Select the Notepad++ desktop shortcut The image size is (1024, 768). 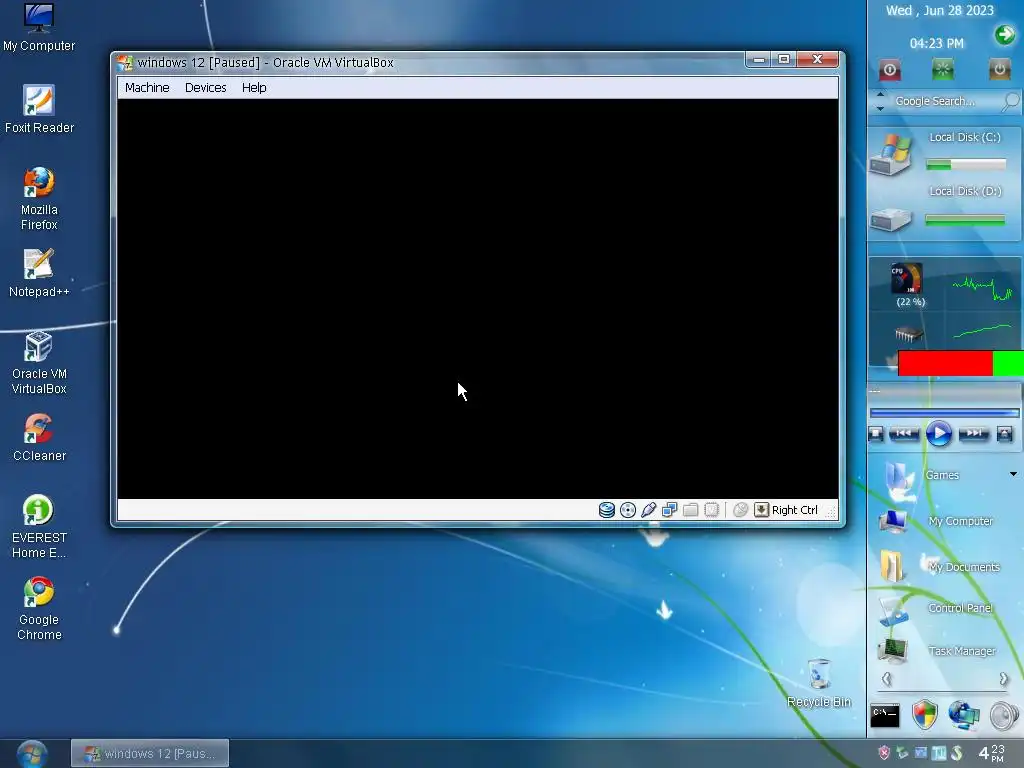pos(39,273)
